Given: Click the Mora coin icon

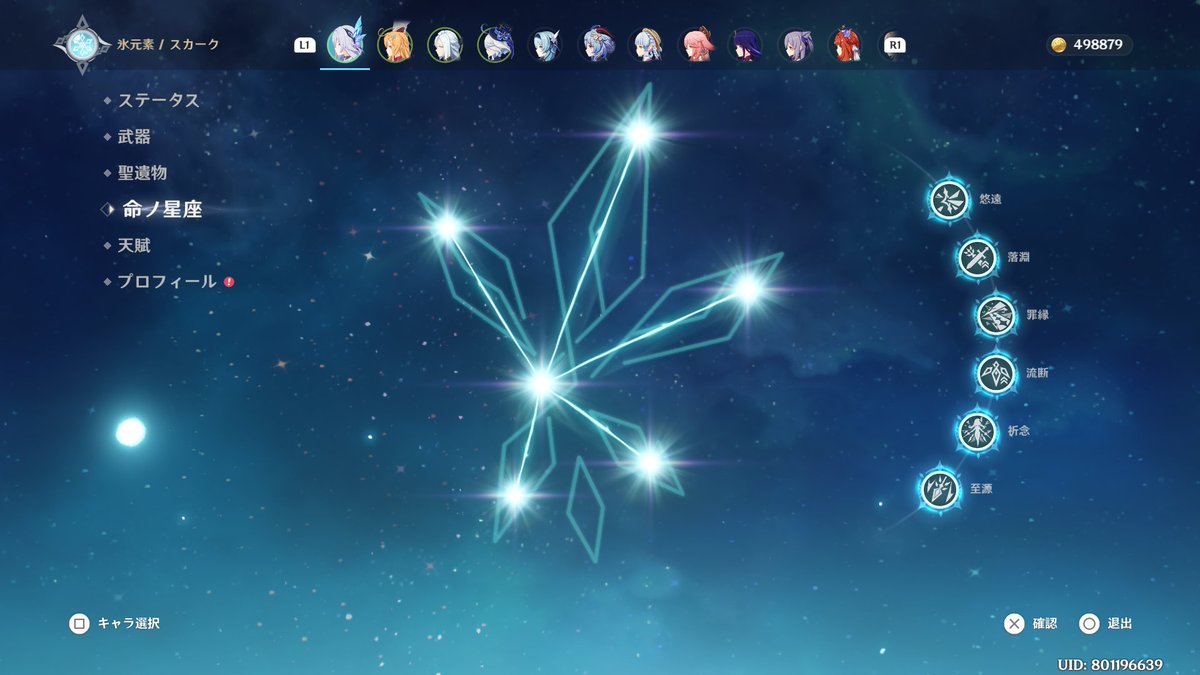Looking at the screenshot, I should tap(1058, 45).
